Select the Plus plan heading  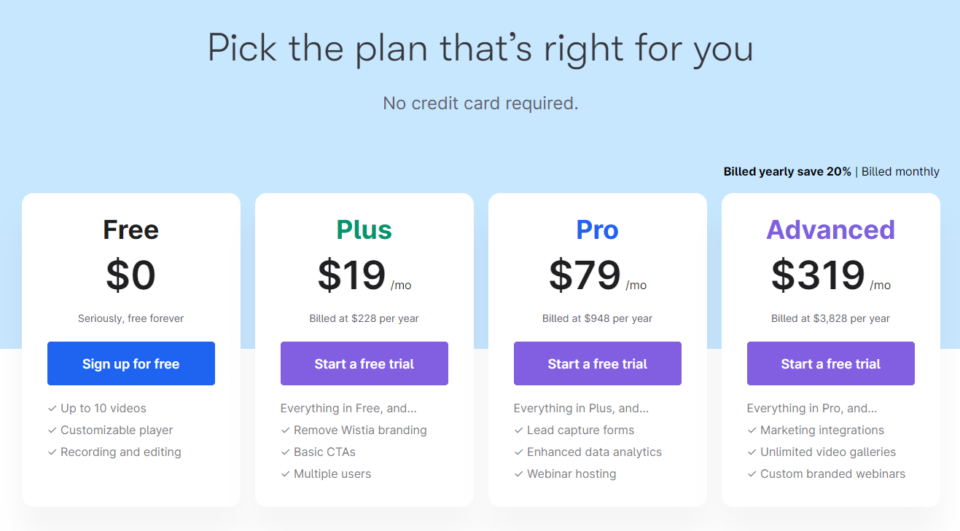[364, 230]
